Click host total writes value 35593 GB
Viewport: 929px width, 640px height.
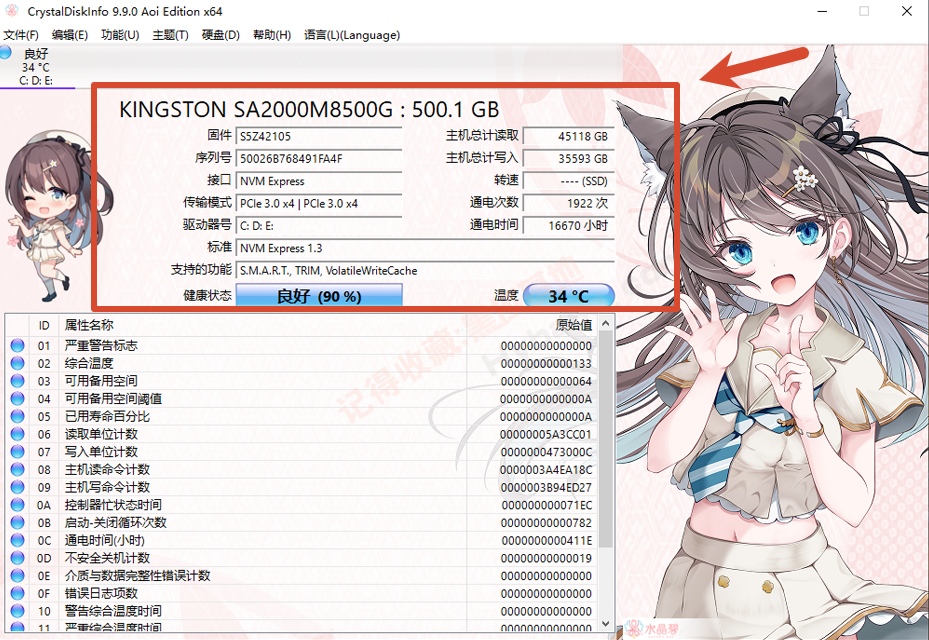(569, 159)
